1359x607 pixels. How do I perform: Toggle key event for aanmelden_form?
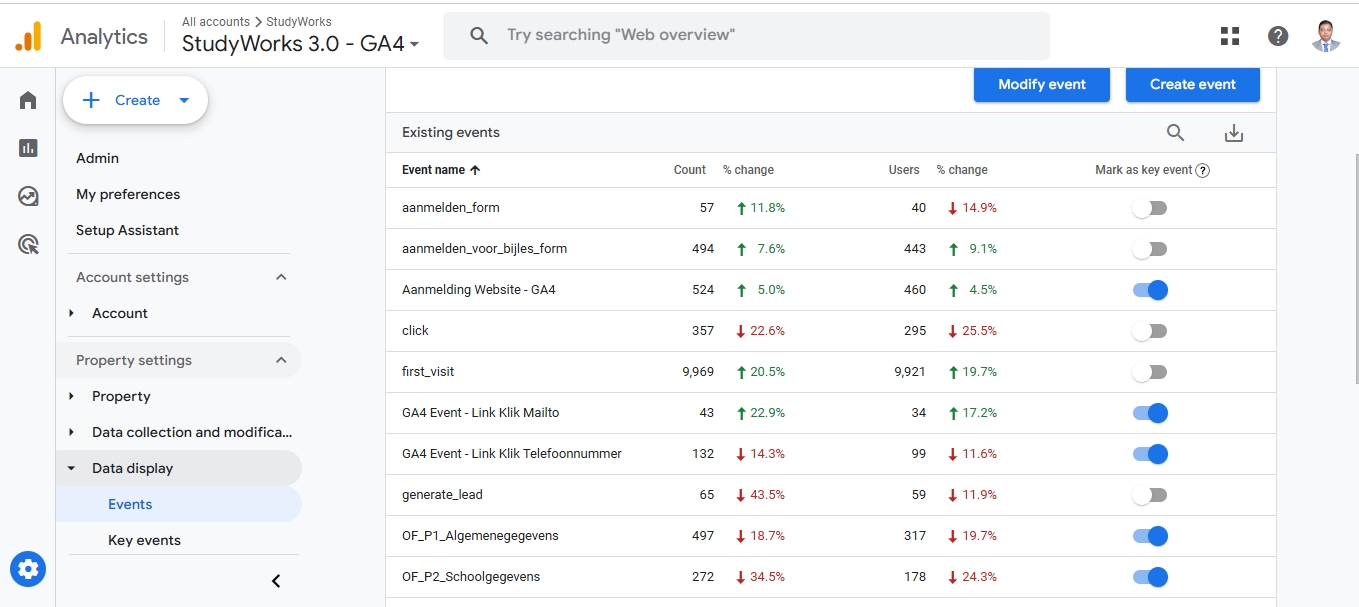coord(1149,208)
